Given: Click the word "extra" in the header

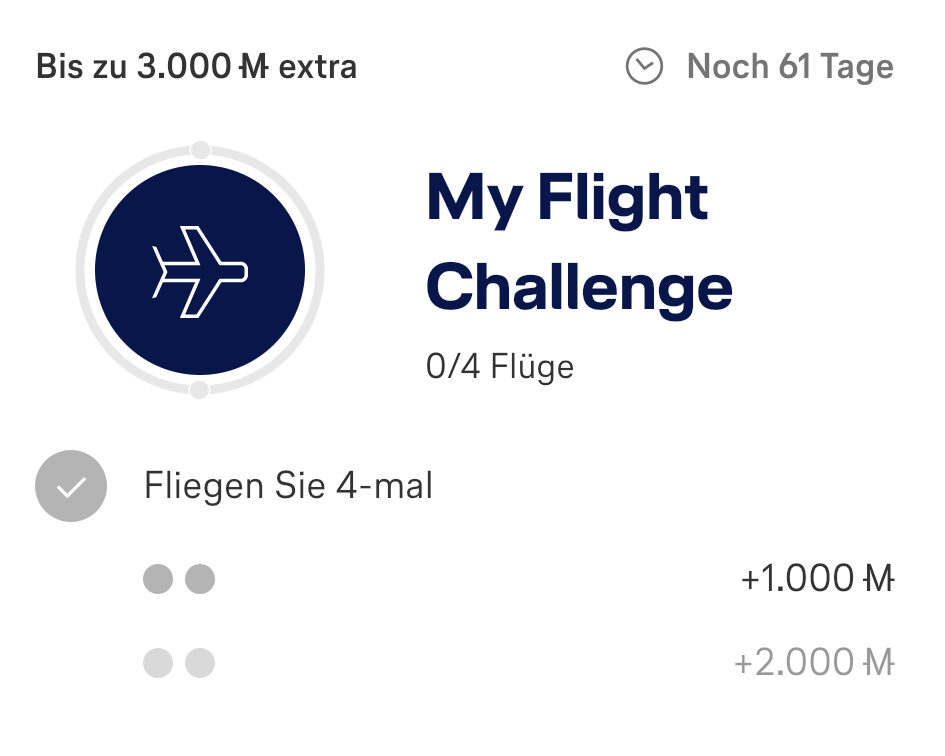Looking at the screenshot, I should pyautogui.click(x=316, y=67).
